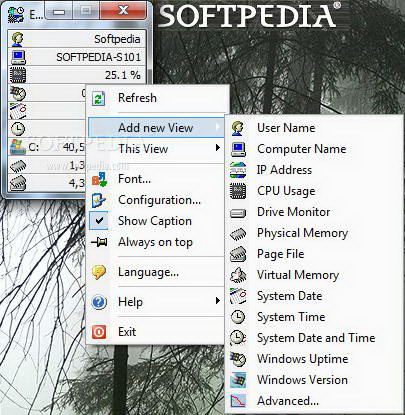
Task: Toggle the Show Caption checkmark
Action: (99, 221)
